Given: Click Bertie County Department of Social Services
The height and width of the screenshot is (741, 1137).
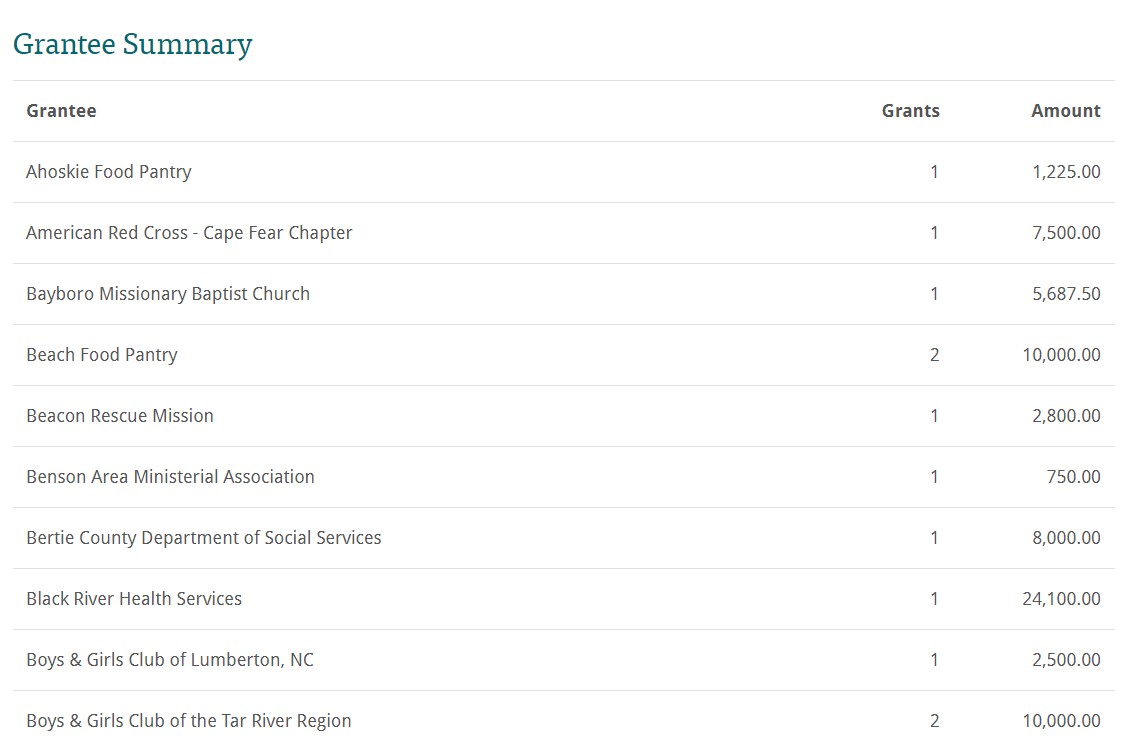Looking at the screenshot, I should tap(204, 538).
